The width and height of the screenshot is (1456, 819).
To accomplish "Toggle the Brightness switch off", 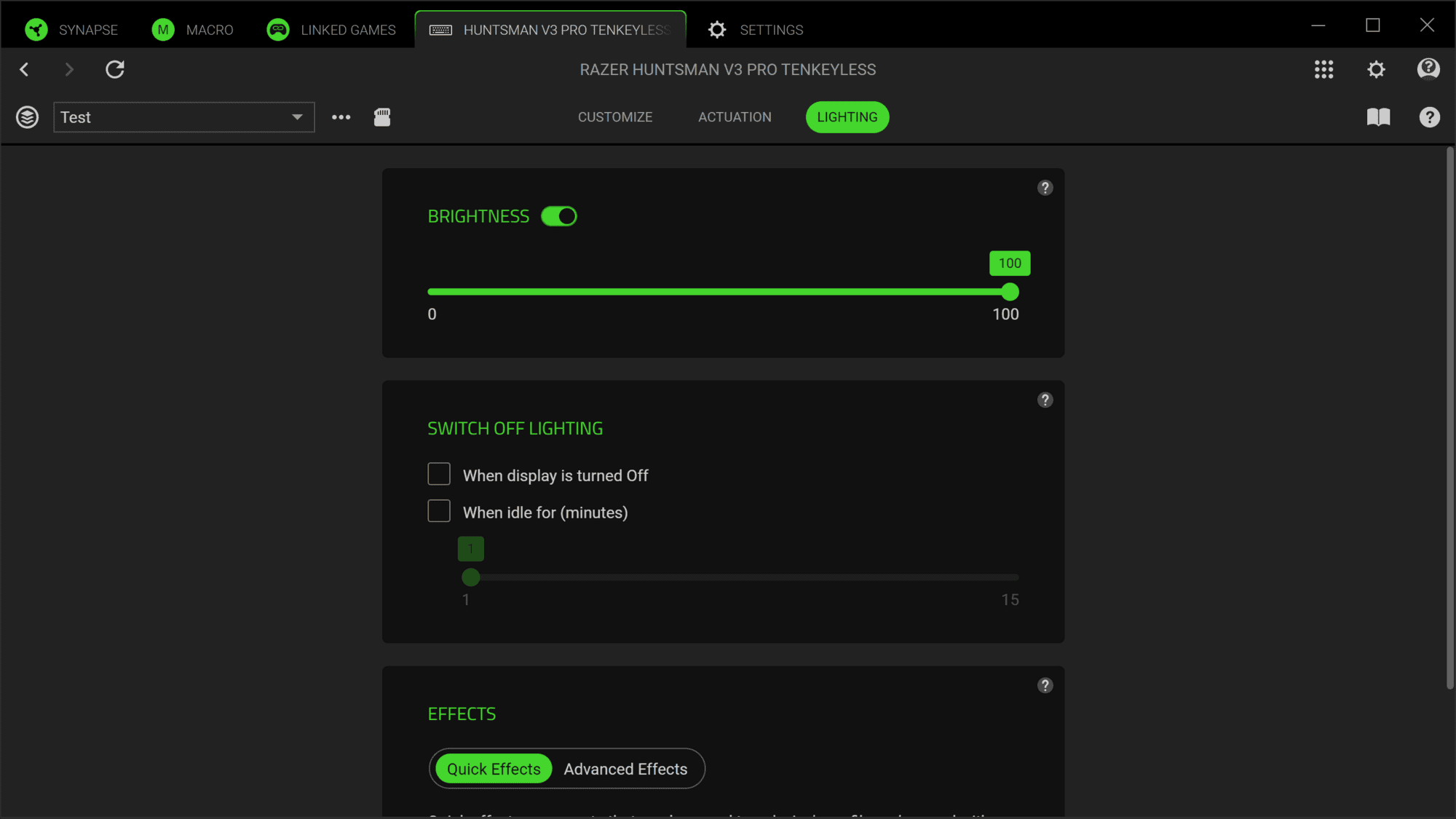I will pyautogui.click(x=559, y=216).
